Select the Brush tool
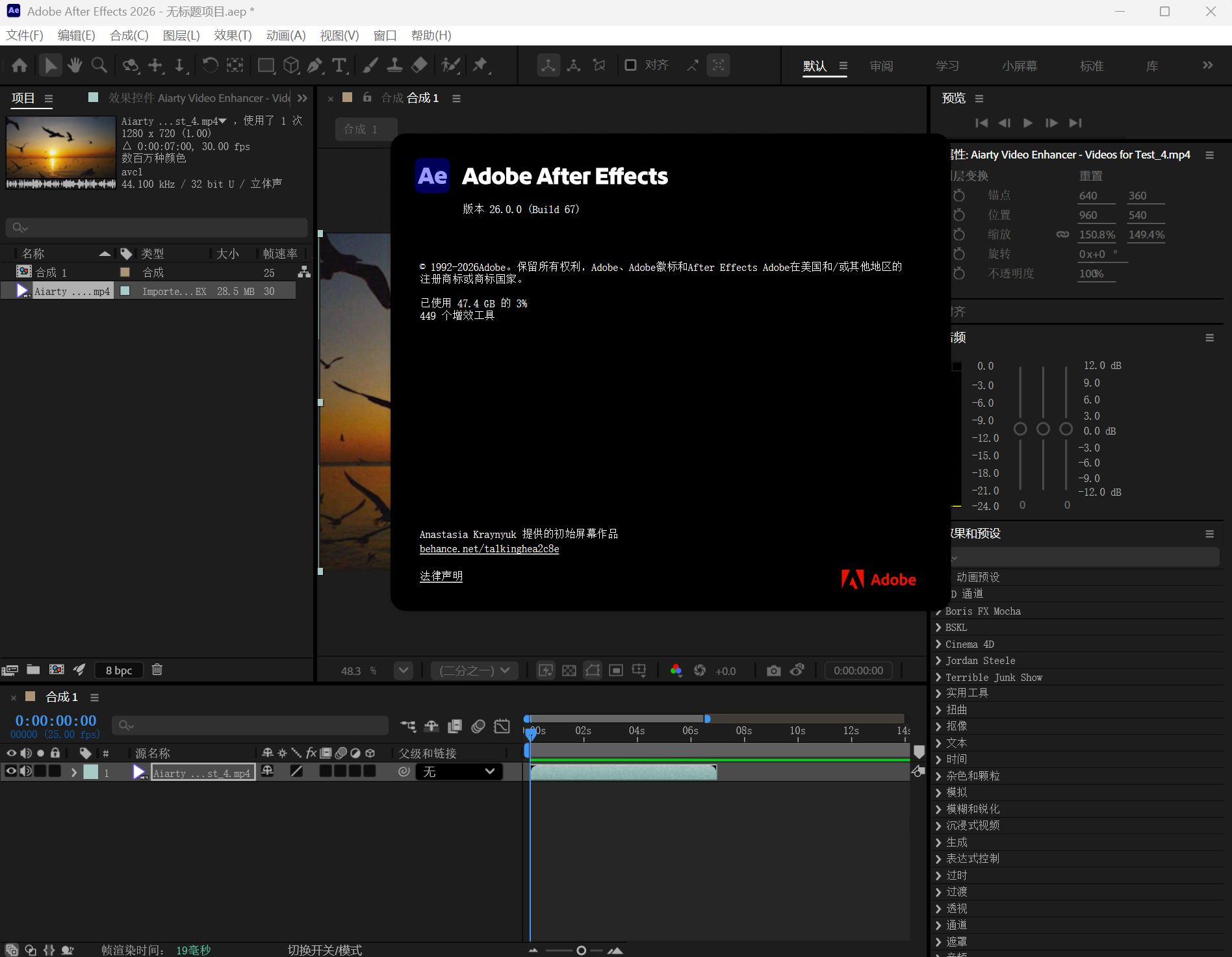The height and width of the screenshot is (957, 1232). (x=370, y=65)
